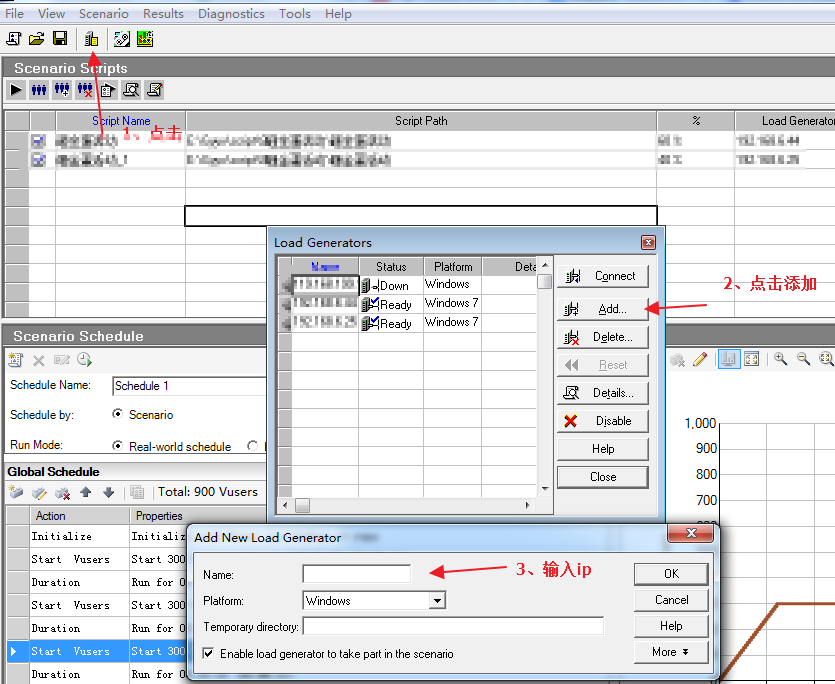Click the delete schedule X icon

tap(38, 361)
